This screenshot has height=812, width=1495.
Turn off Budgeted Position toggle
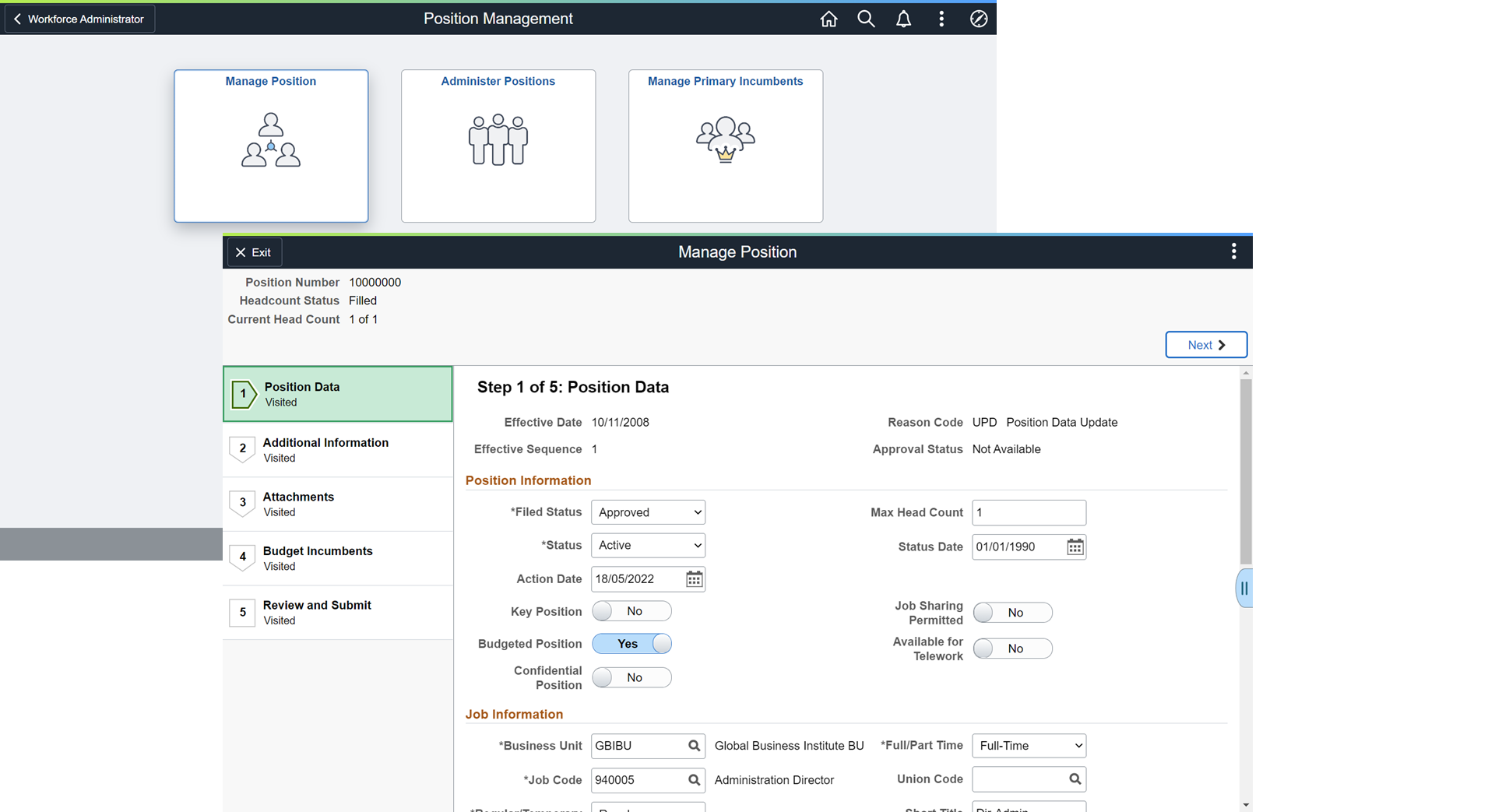click(x=631, y=644)
